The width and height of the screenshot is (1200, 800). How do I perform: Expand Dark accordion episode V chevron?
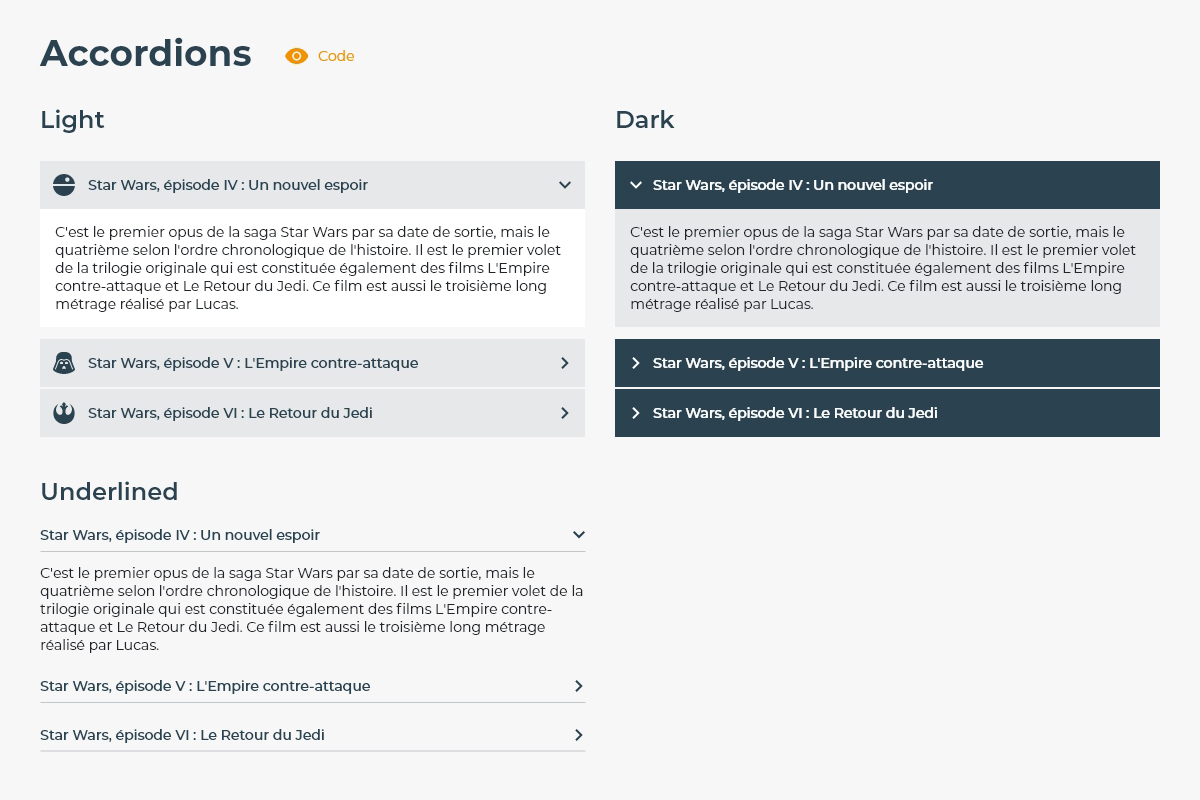click(635, 363)
